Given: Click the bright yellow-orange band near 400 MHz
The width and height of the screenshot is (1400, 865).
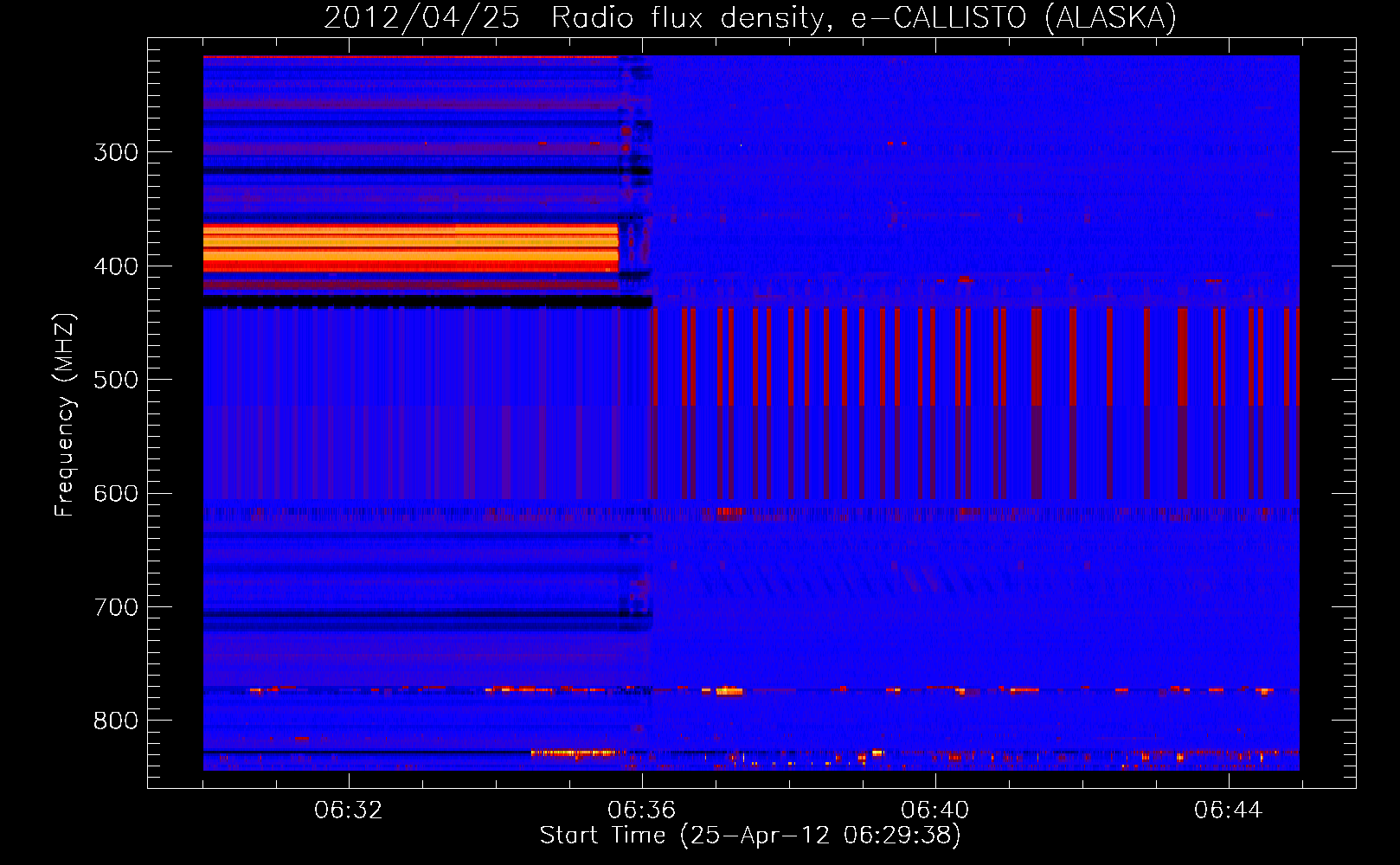Looking at the screenshot, I should click(x=411, y=248).
